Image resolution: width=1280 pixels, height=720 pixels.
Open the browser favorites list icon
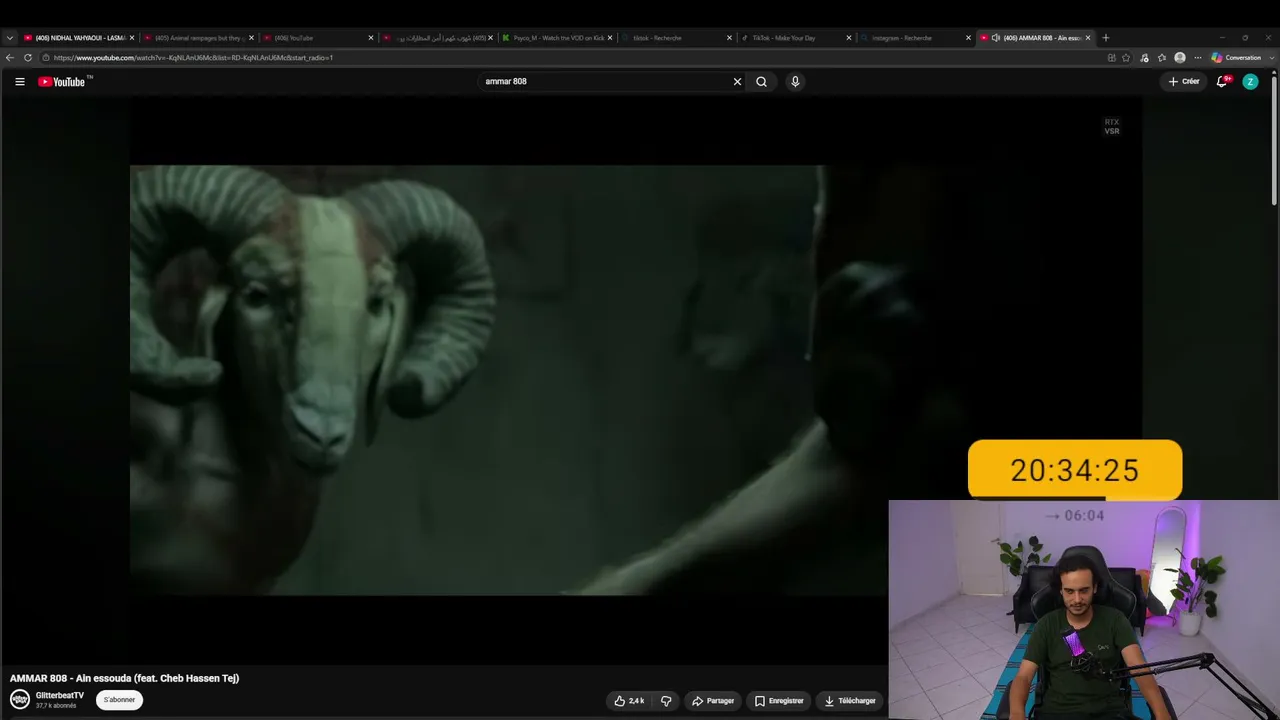coord(1162,58)
